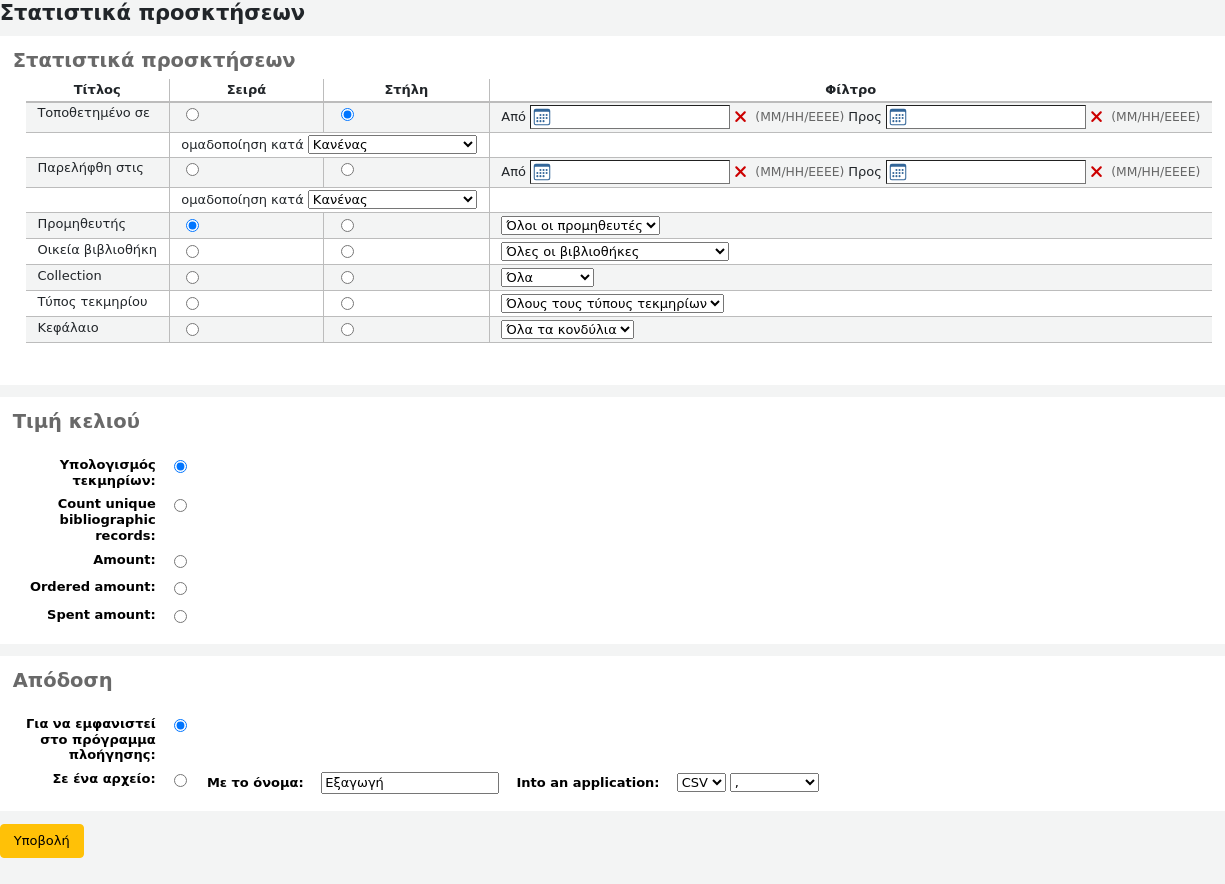Select Σειρά radio for Οικεία βιβλιοθήκη
This screenshot has height=884, width=1225.
192,252
